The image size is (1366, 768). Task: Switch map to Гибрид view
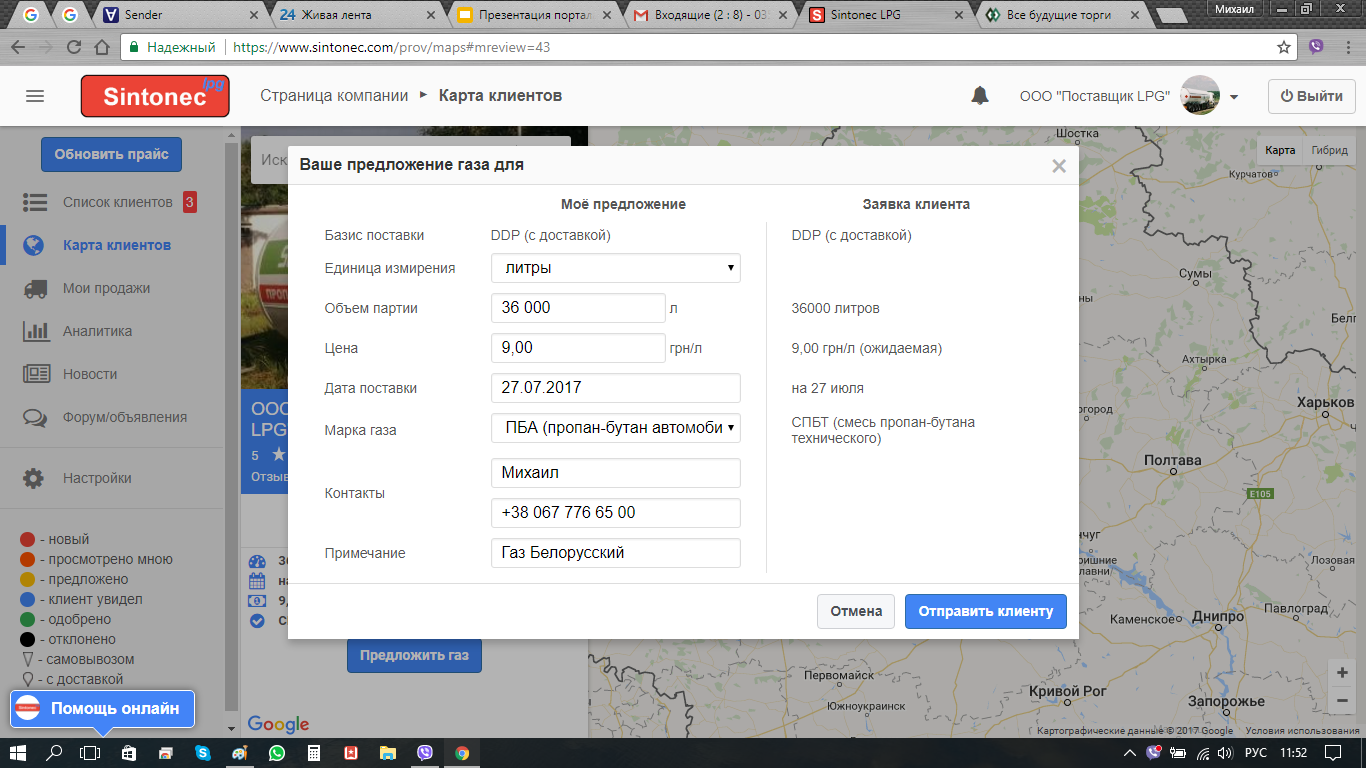[1329, 150]
